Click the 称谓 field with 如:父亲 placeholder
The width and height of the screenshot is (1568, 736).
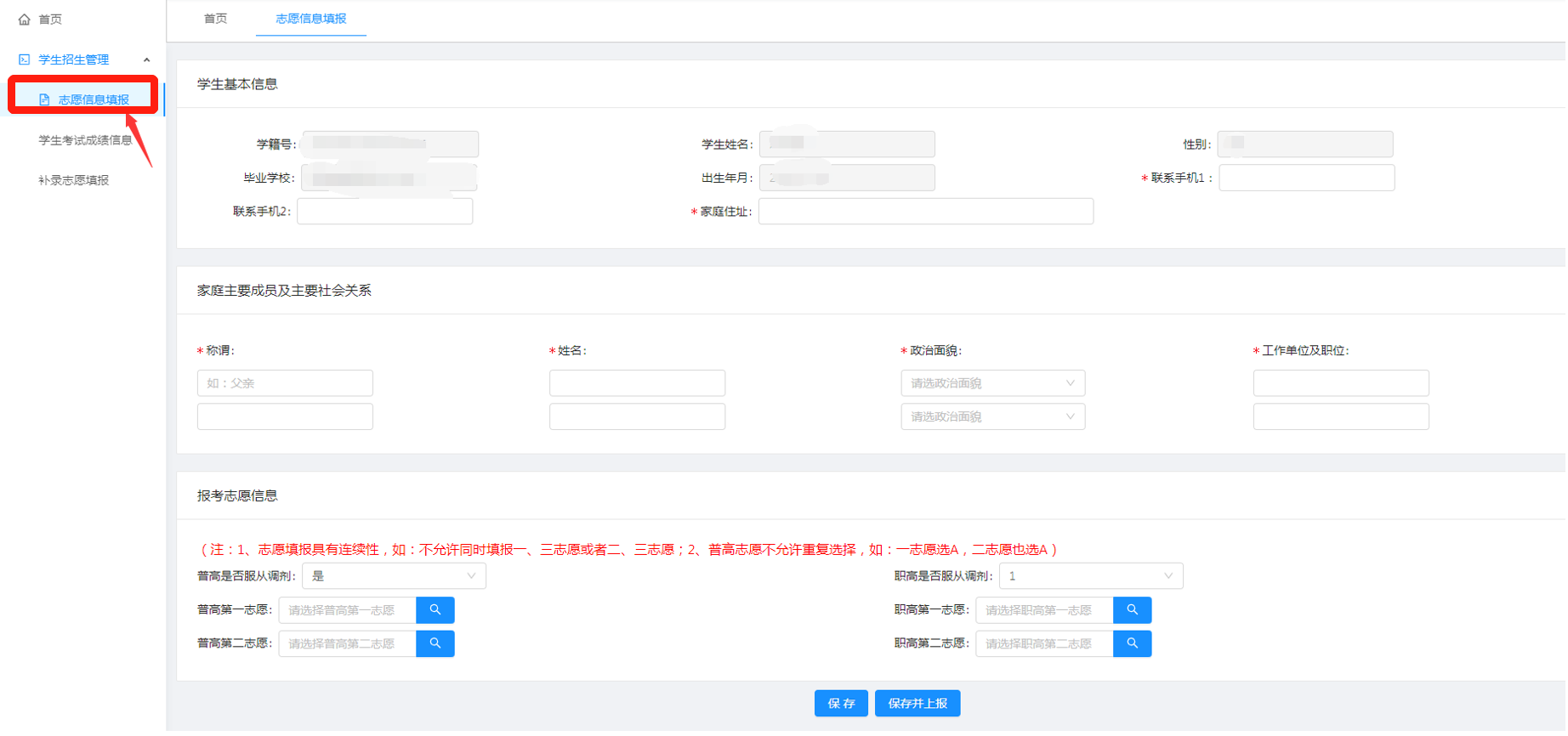pyautogui.click(x=286, y=383)
